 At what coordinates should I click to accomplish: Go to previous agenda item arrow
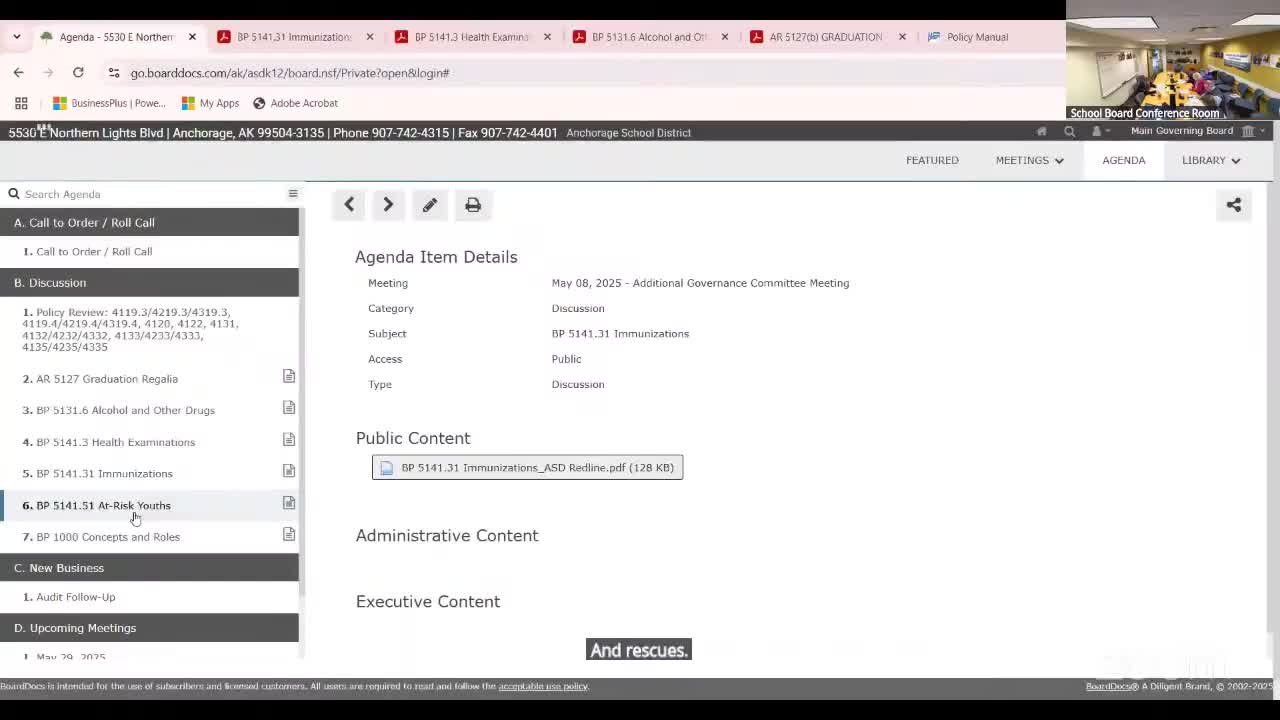click(349, 205)
